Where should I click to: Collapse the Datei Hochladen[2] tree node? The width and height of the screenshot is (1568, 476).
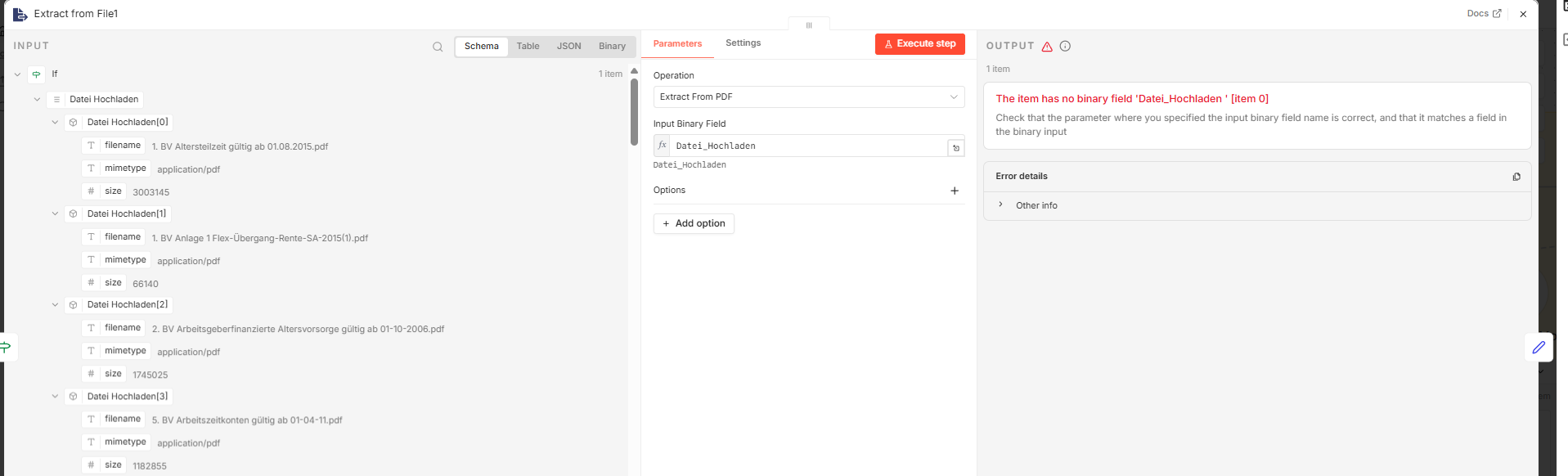tap(55, 305)
